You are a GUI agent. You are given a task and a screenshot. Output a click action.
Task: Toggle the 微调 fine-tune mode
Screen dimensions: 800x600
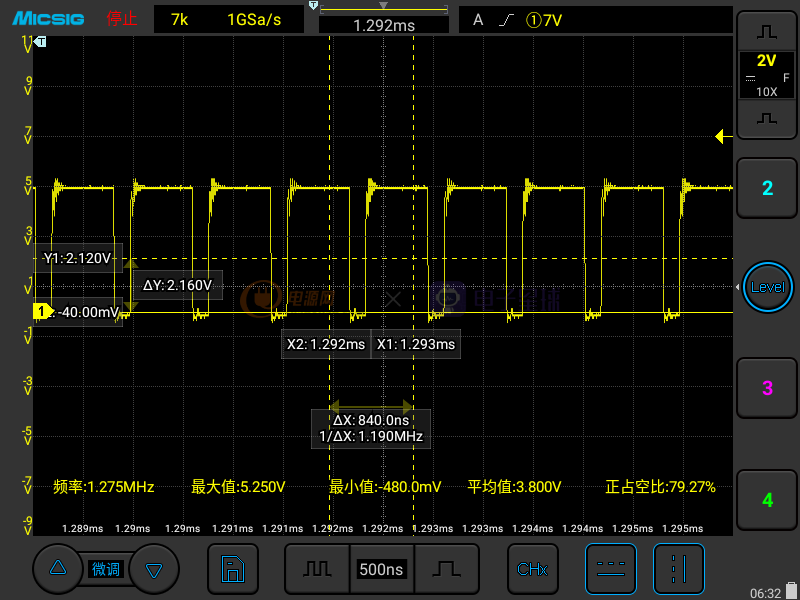(x=106, y=569)
